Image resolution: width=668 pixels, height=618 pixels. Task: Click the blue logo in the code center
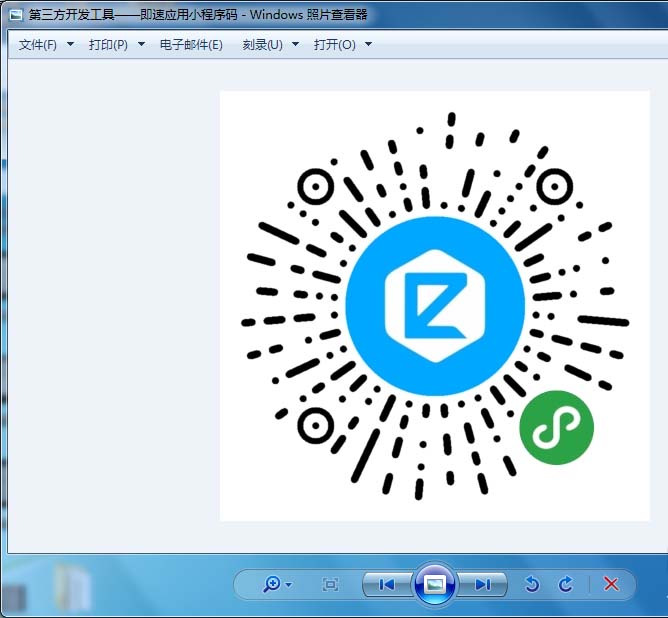(435, 306)
